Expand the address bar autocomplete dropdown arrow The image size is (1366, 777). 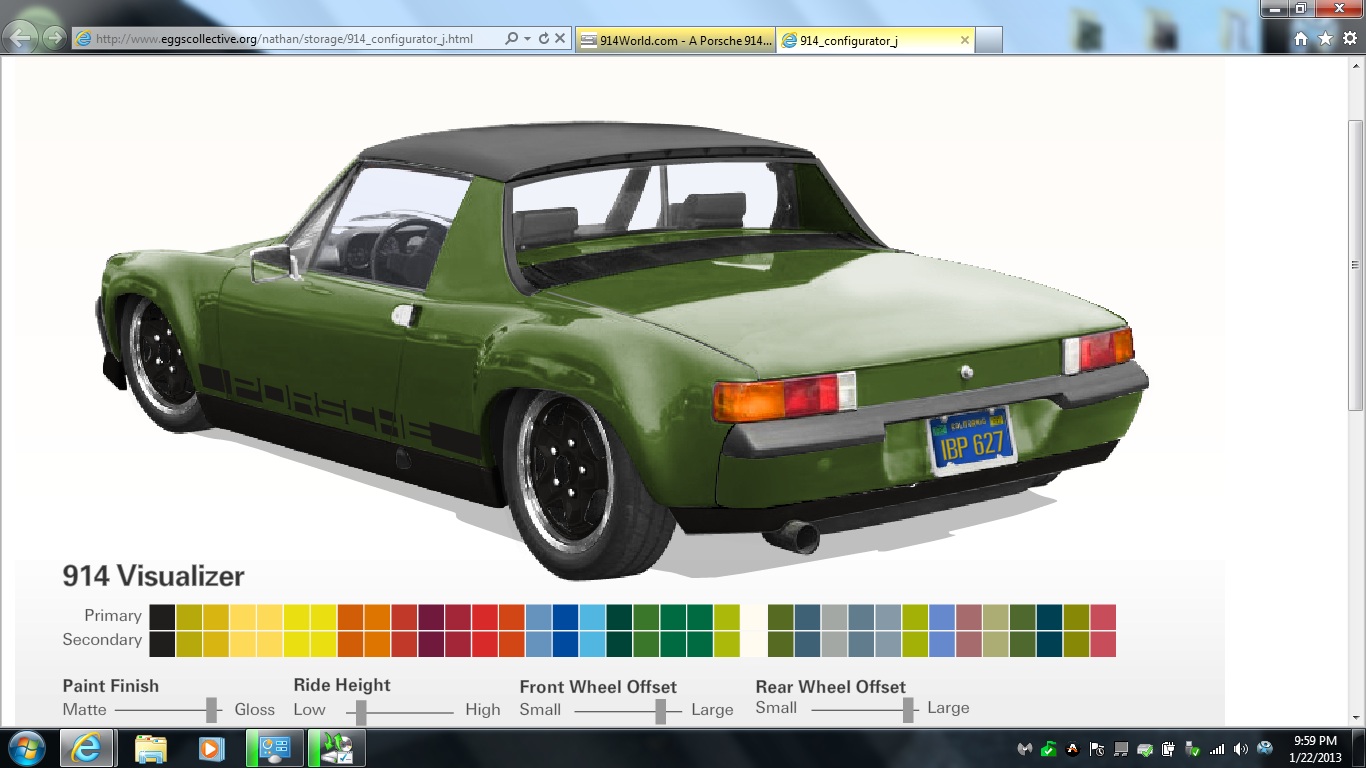(527, 39)
